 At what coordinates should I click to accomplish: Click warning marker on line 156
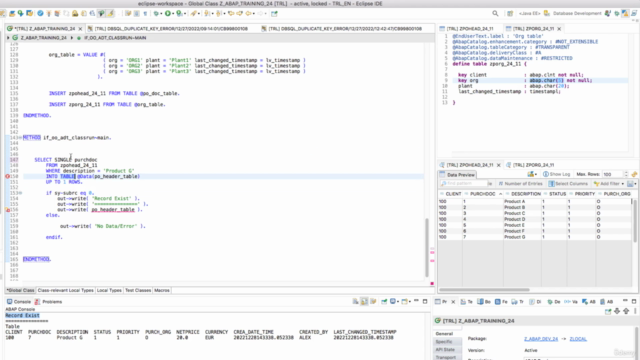pyautogui.click(x=7, y=210)
